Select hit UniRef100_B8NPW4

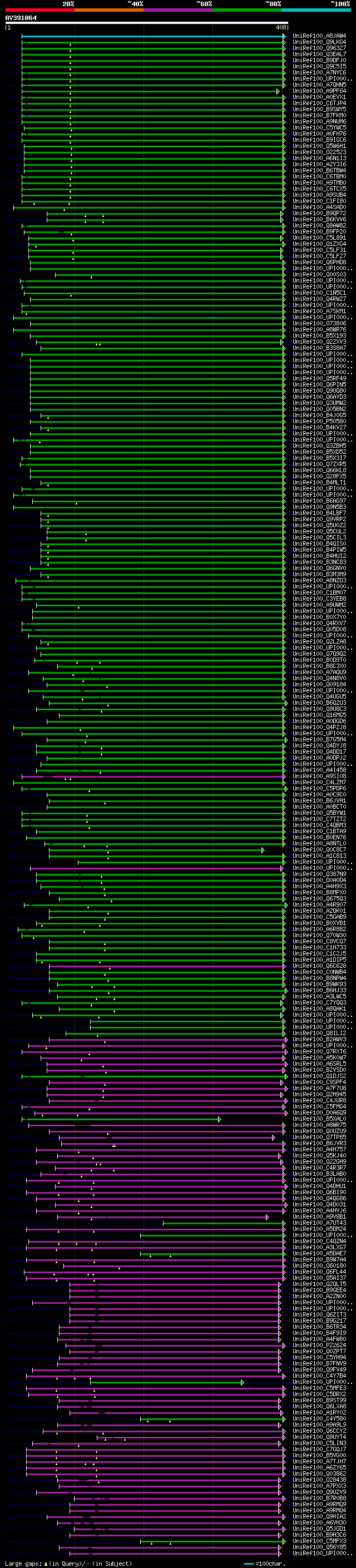pos(319,978)
